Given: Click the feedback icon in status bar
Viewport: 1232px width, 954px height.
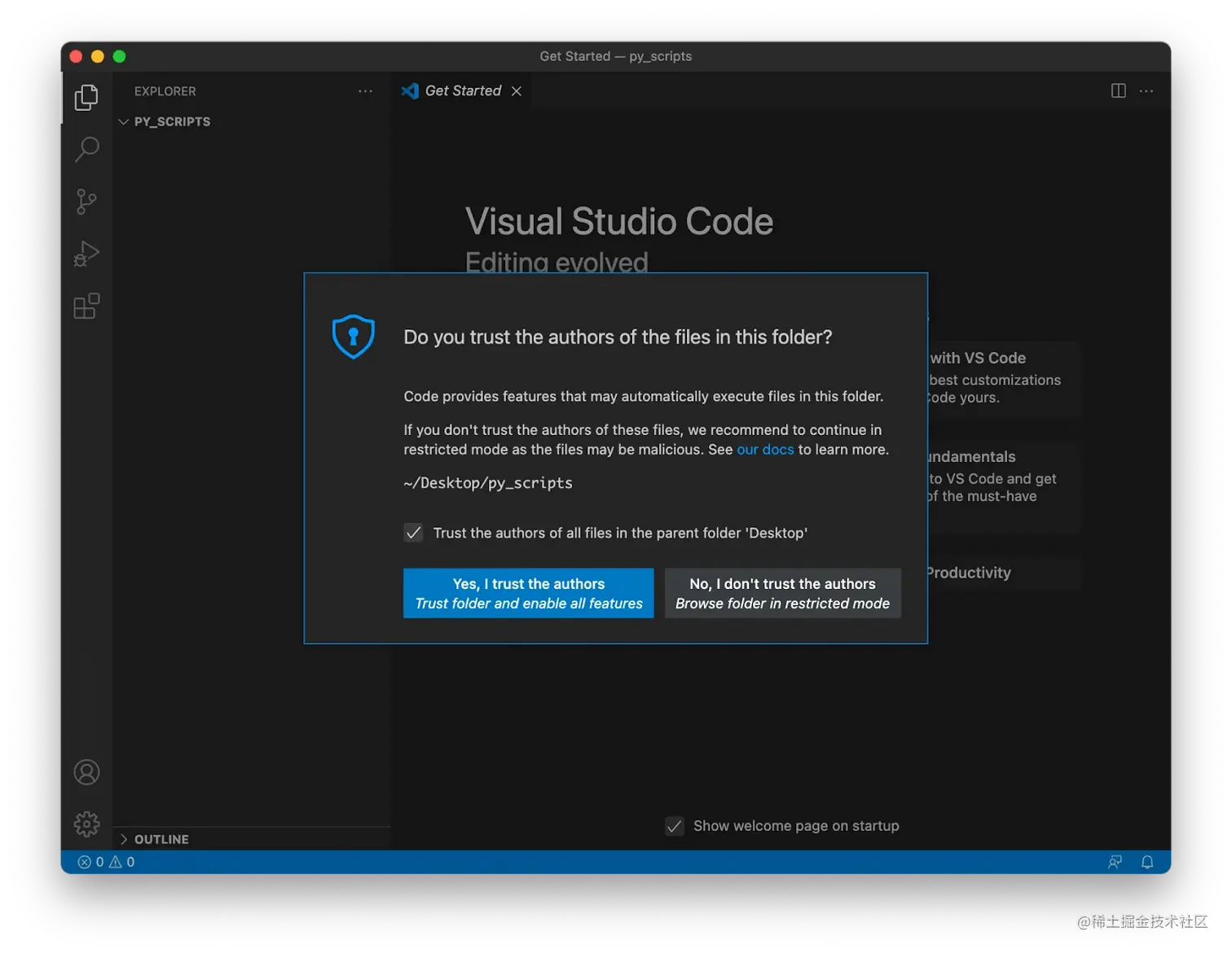Looking at the screenshot, I should pyautogui.click(x=1115, y=862).
